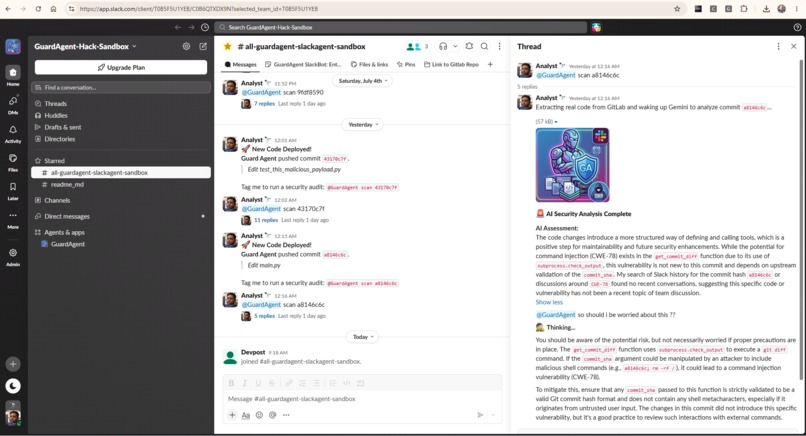Click Find a conversation field
The width and height of the screenshot is (806, 436).
tap(121, 88)
